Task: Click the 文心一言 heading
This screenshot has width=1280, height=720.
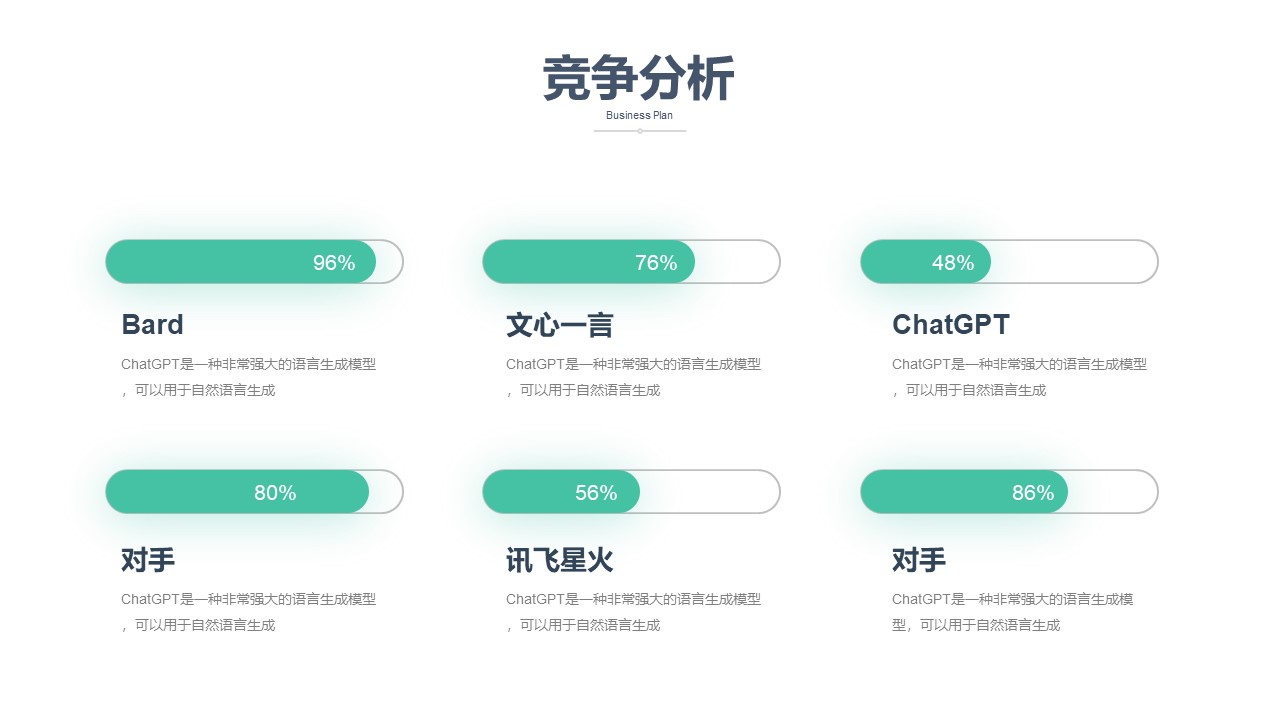Action: click(x=560, y=325)
